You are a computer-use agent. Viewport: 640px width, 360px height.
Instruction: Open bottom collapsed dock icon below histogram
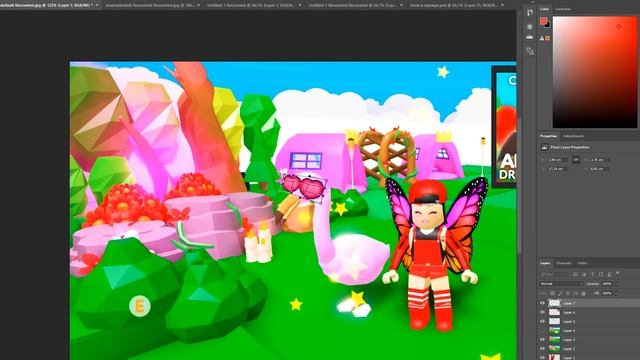click(530, 51)
